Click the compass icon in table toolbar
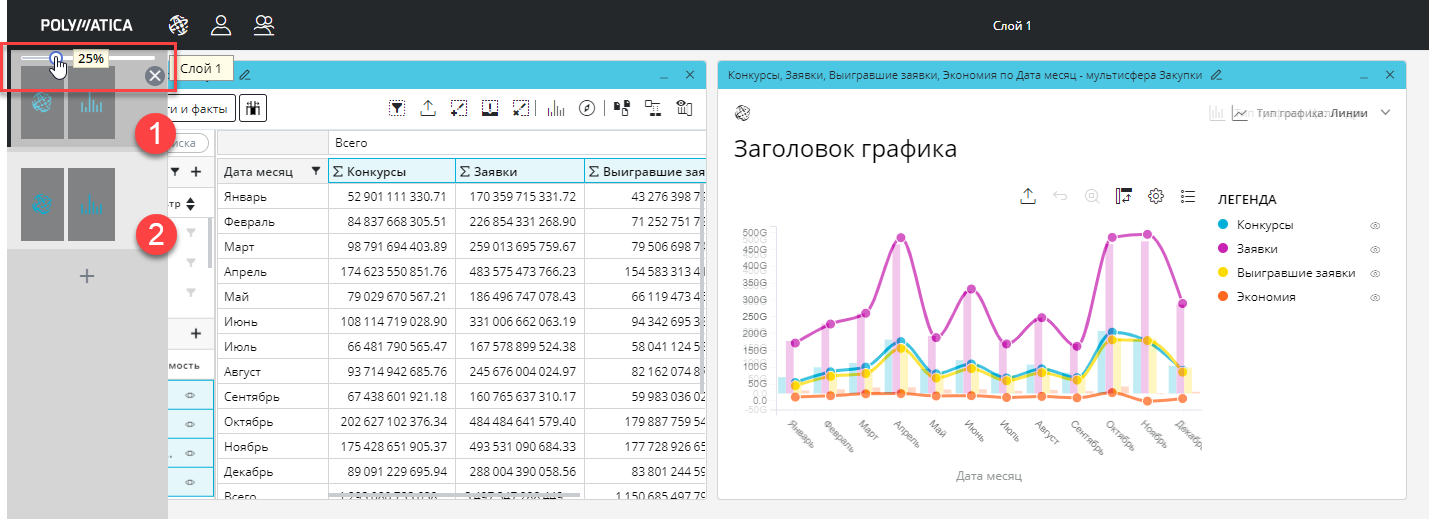 tap(587, 108)
